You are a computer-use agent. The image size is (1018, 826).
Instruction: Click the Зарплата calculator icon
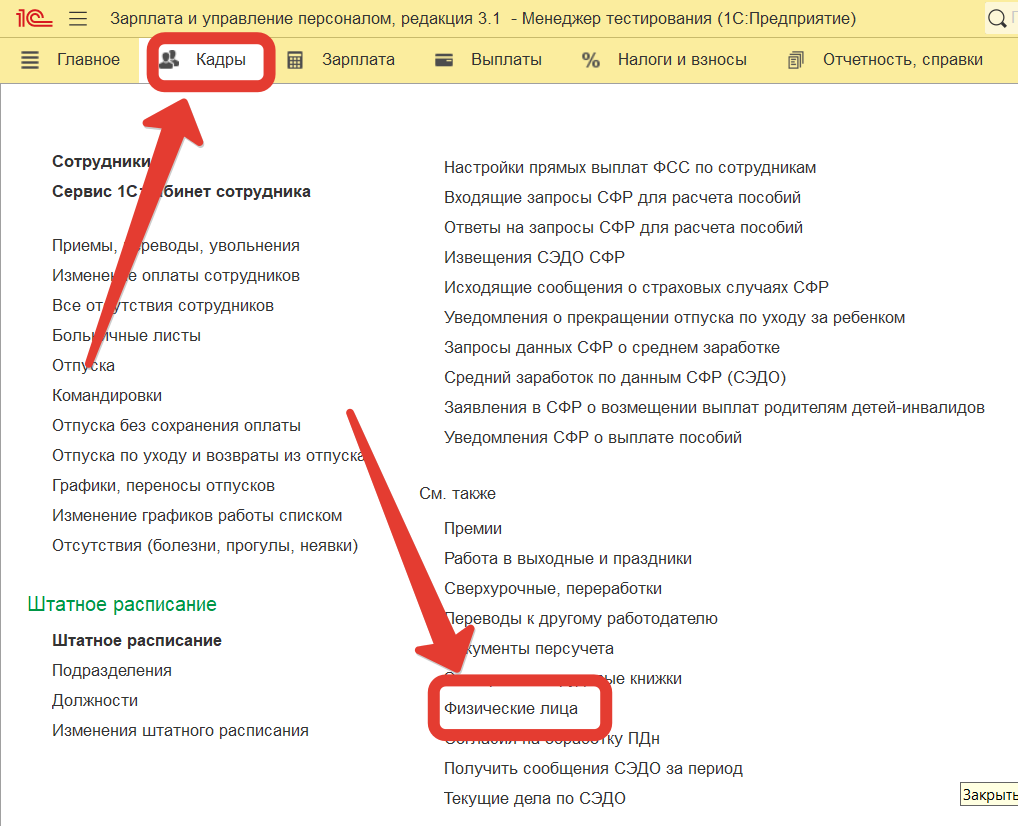(x=295, y=60)
